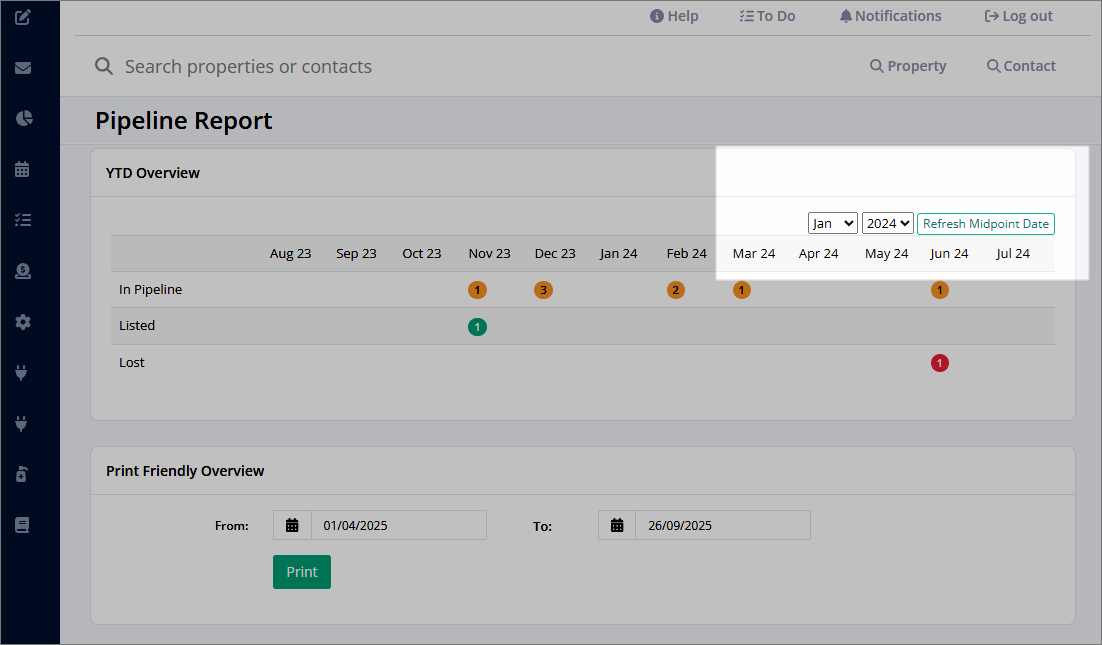Screen dimensions: 1102x645
Task: Click Refresh Midpoint Date button
Action: tap(985, 223)
